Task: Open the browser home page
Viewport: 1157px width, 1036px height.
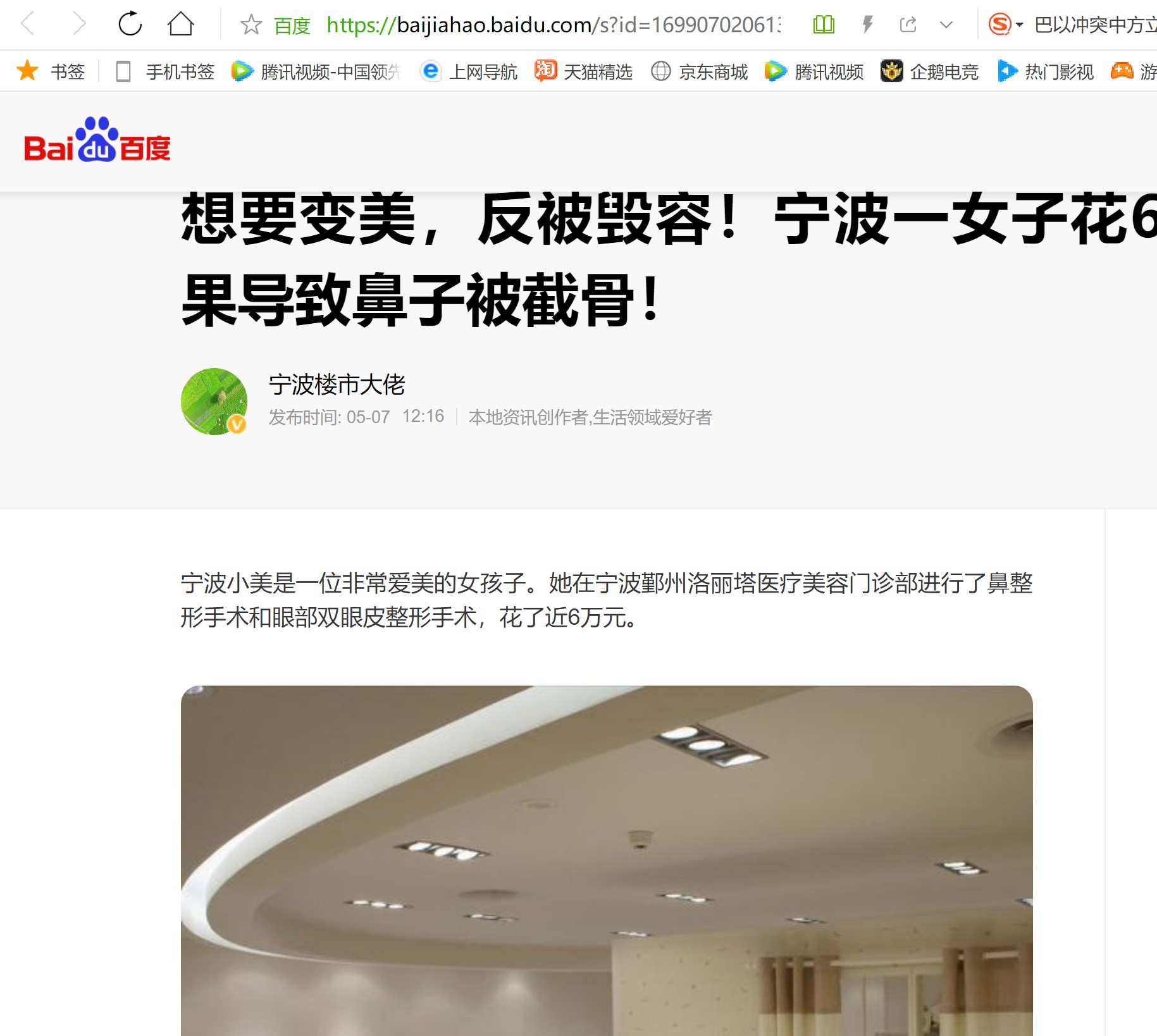Action: [181, 24]
